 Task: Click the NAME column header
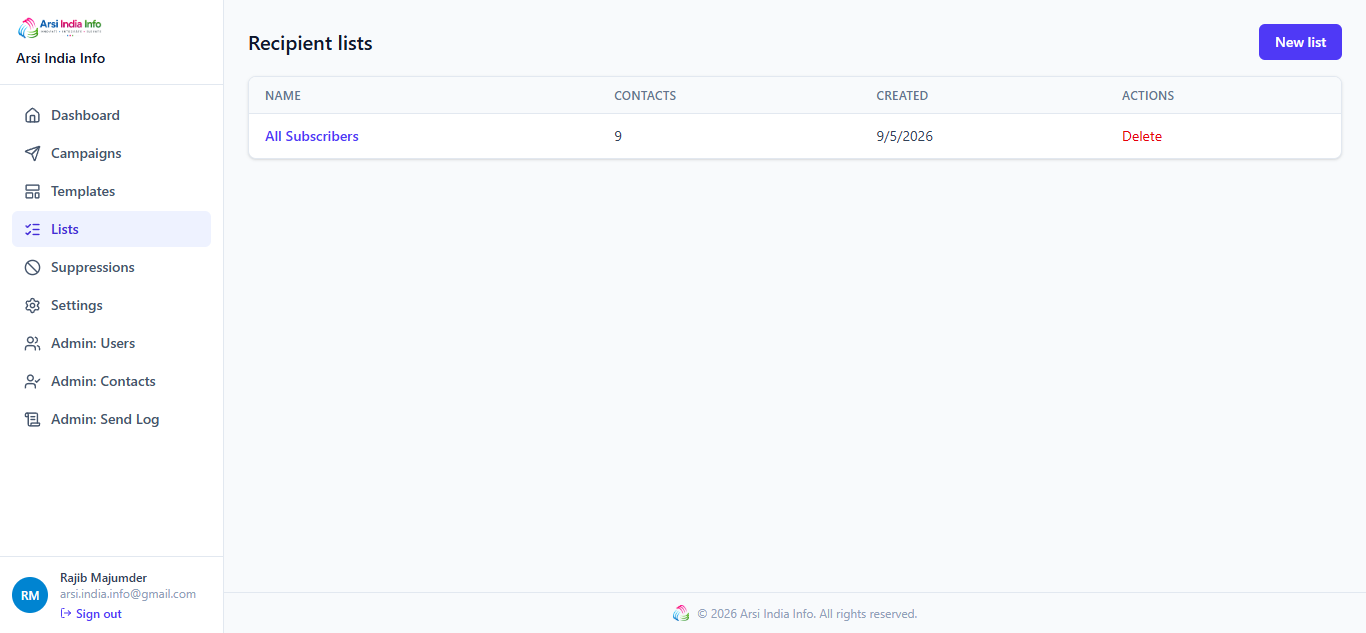[283, 96]
